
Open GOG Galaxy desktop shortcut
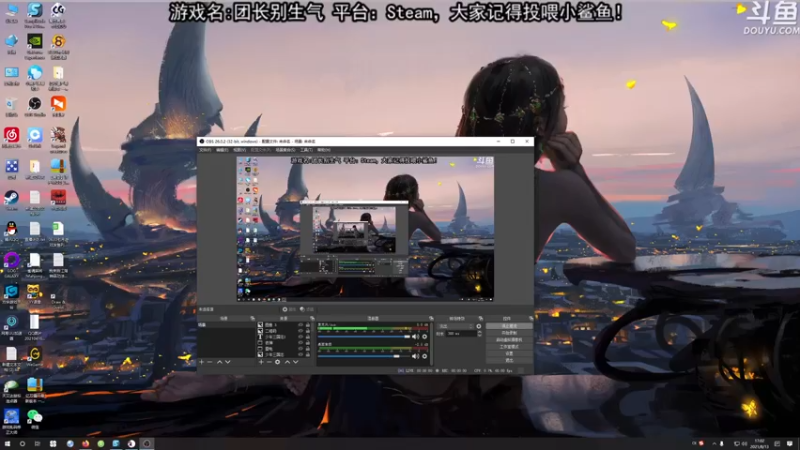click(11, 263)
